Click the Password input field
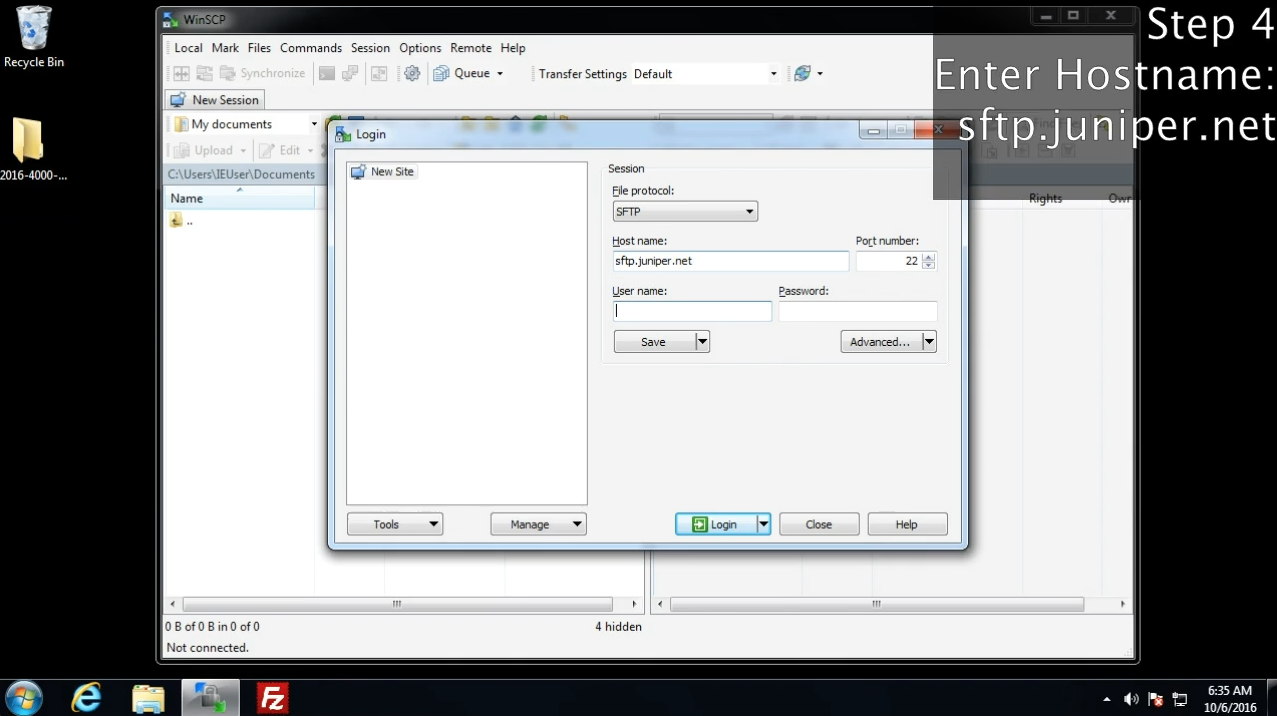 click(x=858, y=311)
